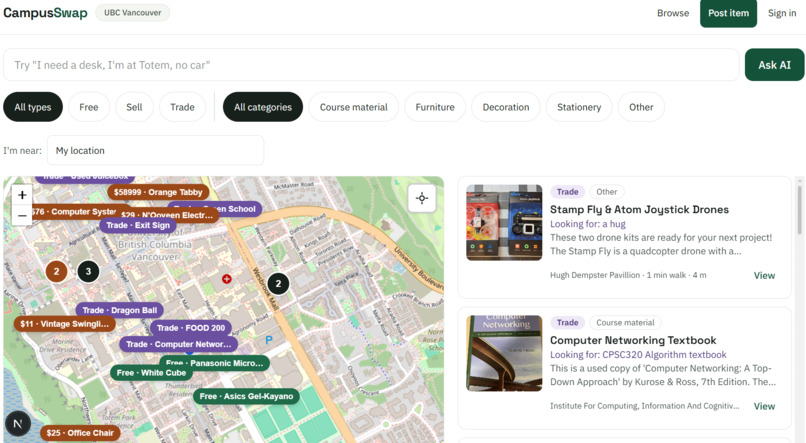
Task: View the Computer Networking Textbook listing
Action: pyautogui.click(x=764, y=406)
